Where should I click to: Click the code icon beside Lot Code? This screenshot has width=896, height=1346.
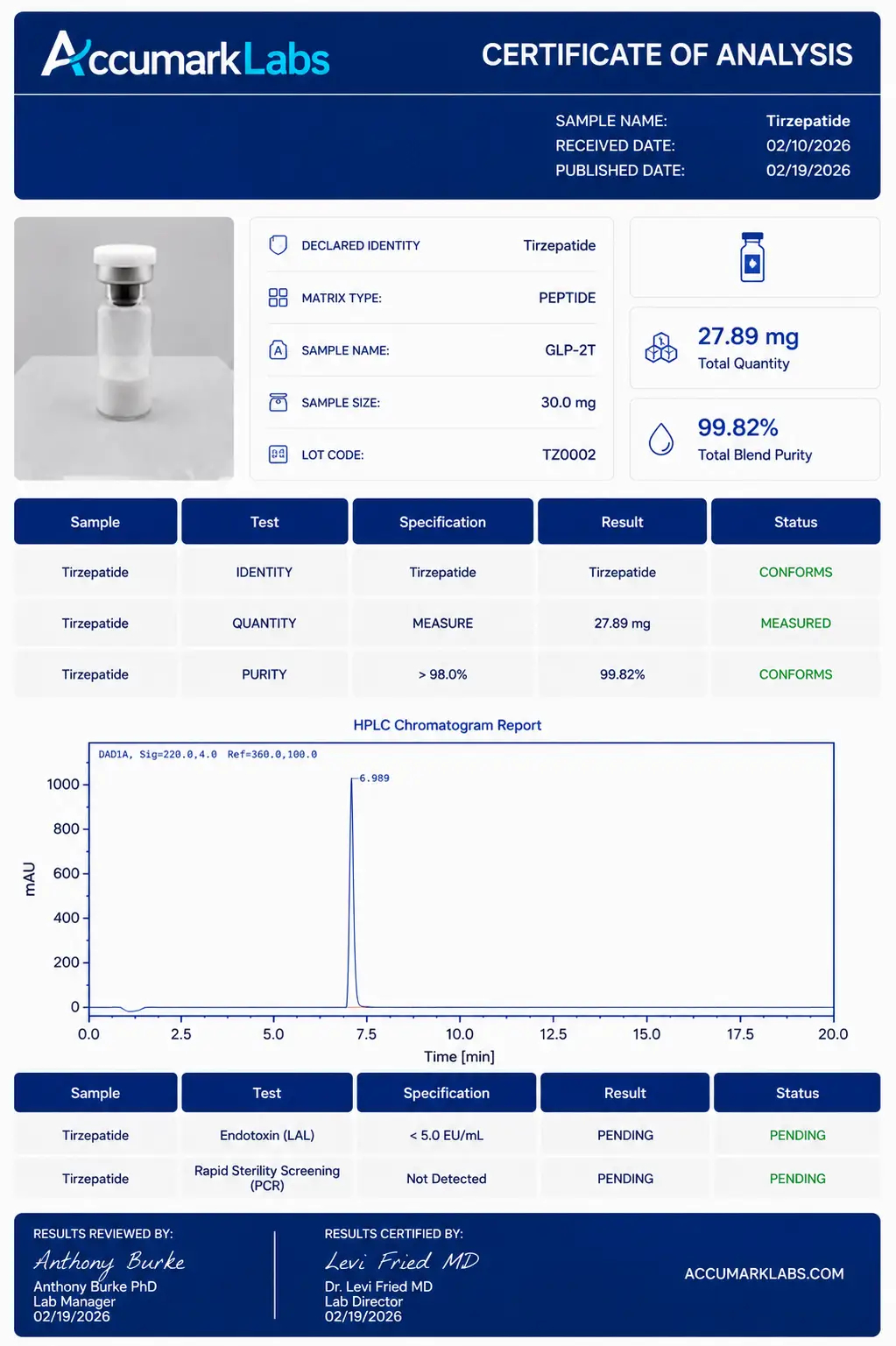pyautogui.click(x=278, y=455)
